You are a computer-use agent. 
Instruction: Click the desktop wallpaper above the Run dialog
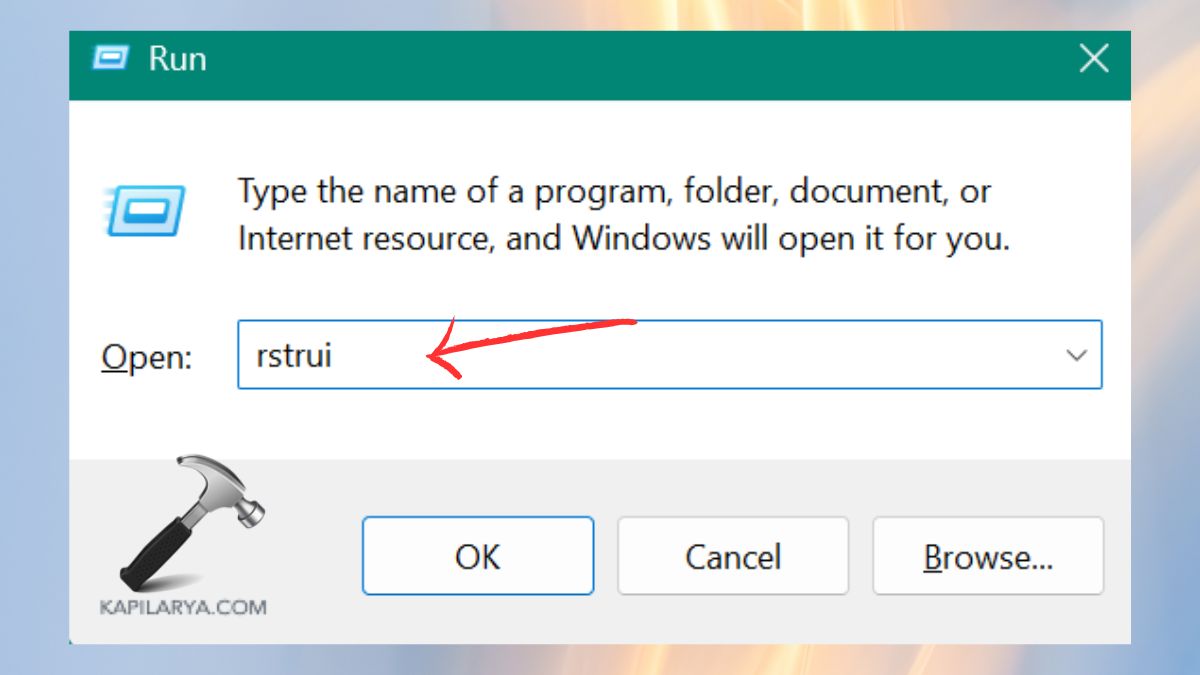pyautogui.click(x=600, y=14)
